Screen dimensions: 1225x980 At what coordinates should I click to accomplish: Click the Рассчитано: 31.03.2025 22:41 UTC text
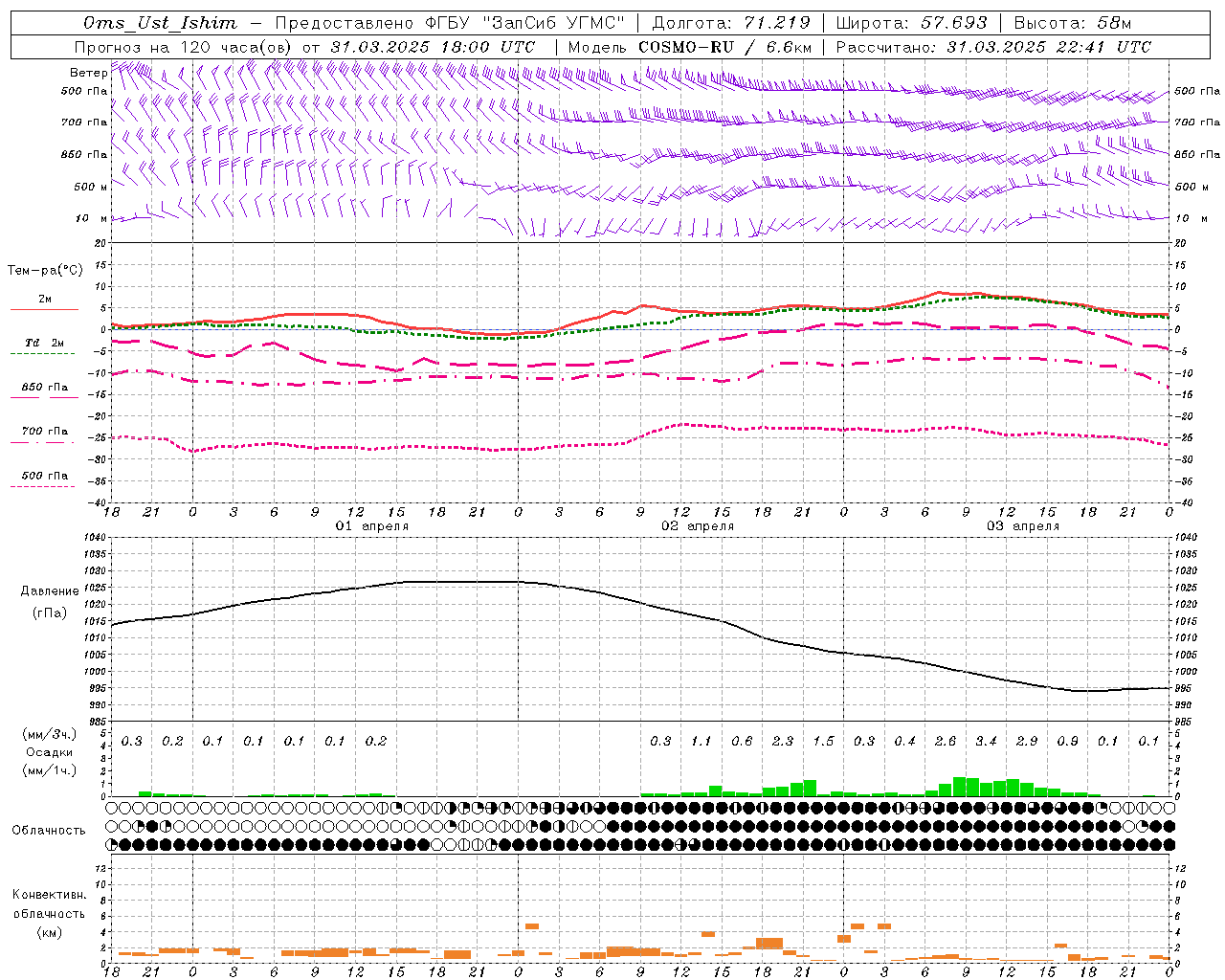pos(993,47)
